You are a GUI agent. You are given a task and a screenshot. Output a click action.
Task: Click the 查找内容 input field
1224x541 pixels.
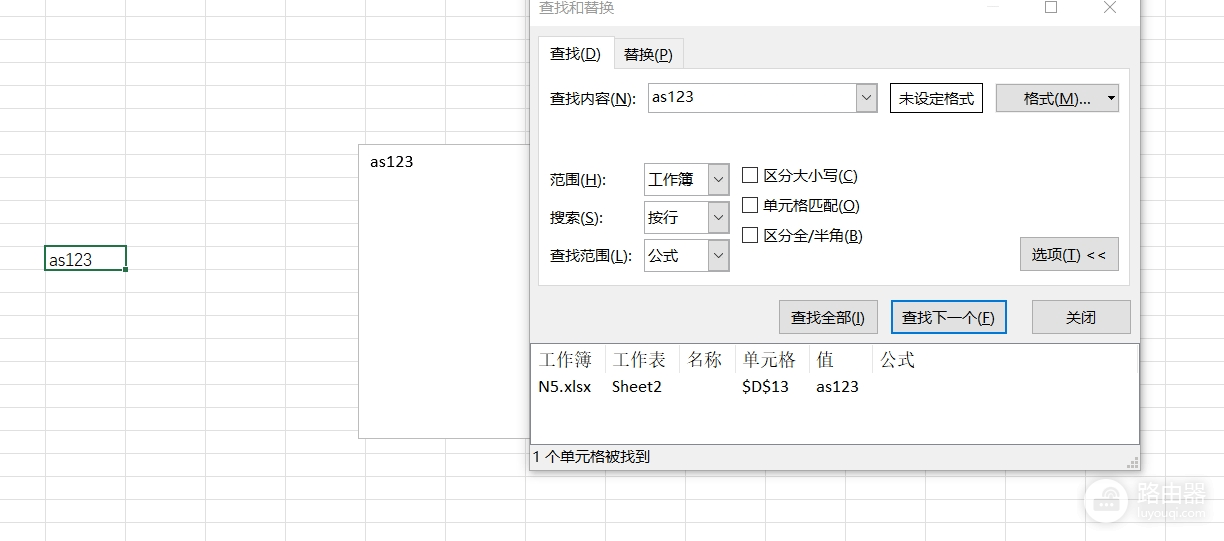pyautogui.click(x=752, y=98)
